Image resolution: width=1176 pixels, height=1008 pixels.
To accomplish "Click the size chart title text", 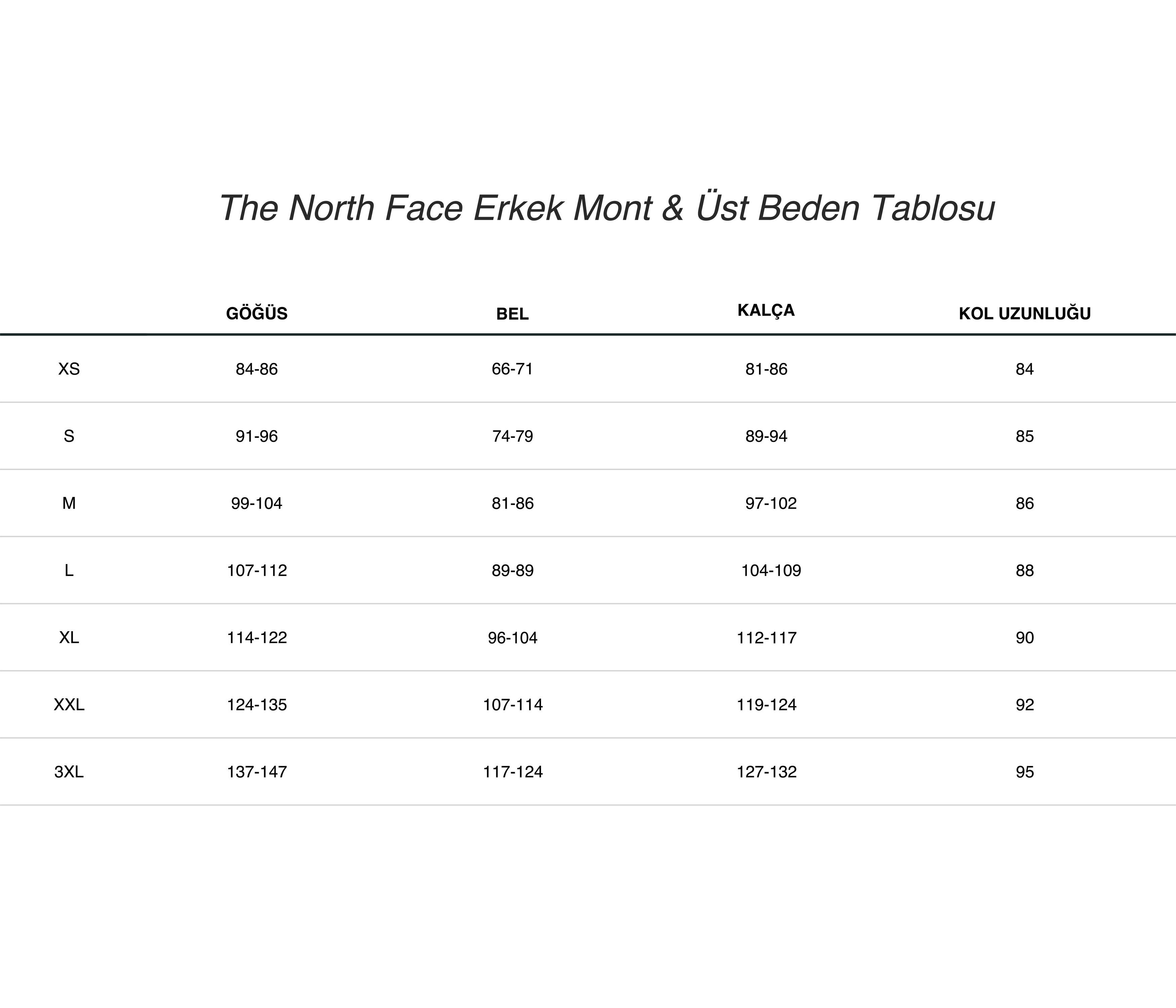I will (607, 208).
